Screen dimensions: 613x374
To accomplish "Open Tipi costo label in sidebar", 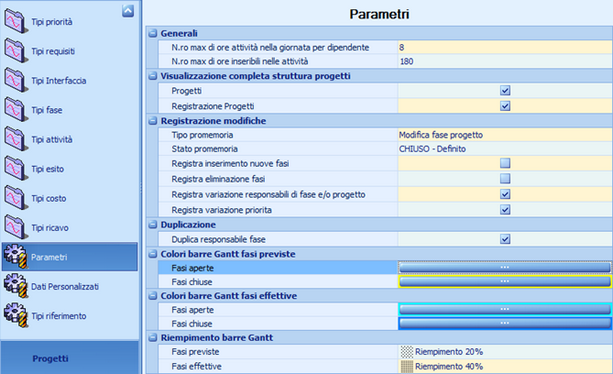I will [48, 198].
